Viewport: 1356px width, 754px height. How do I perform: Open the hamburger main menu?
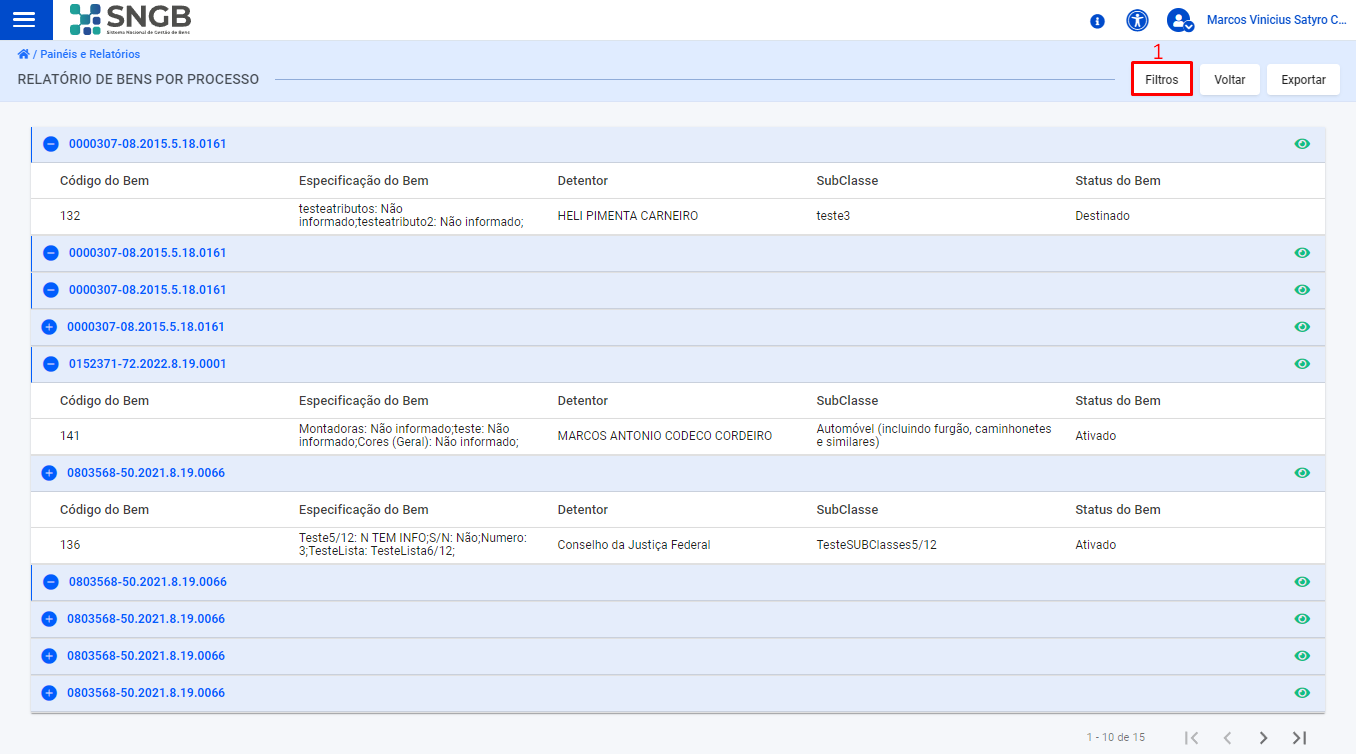[24, 19]
